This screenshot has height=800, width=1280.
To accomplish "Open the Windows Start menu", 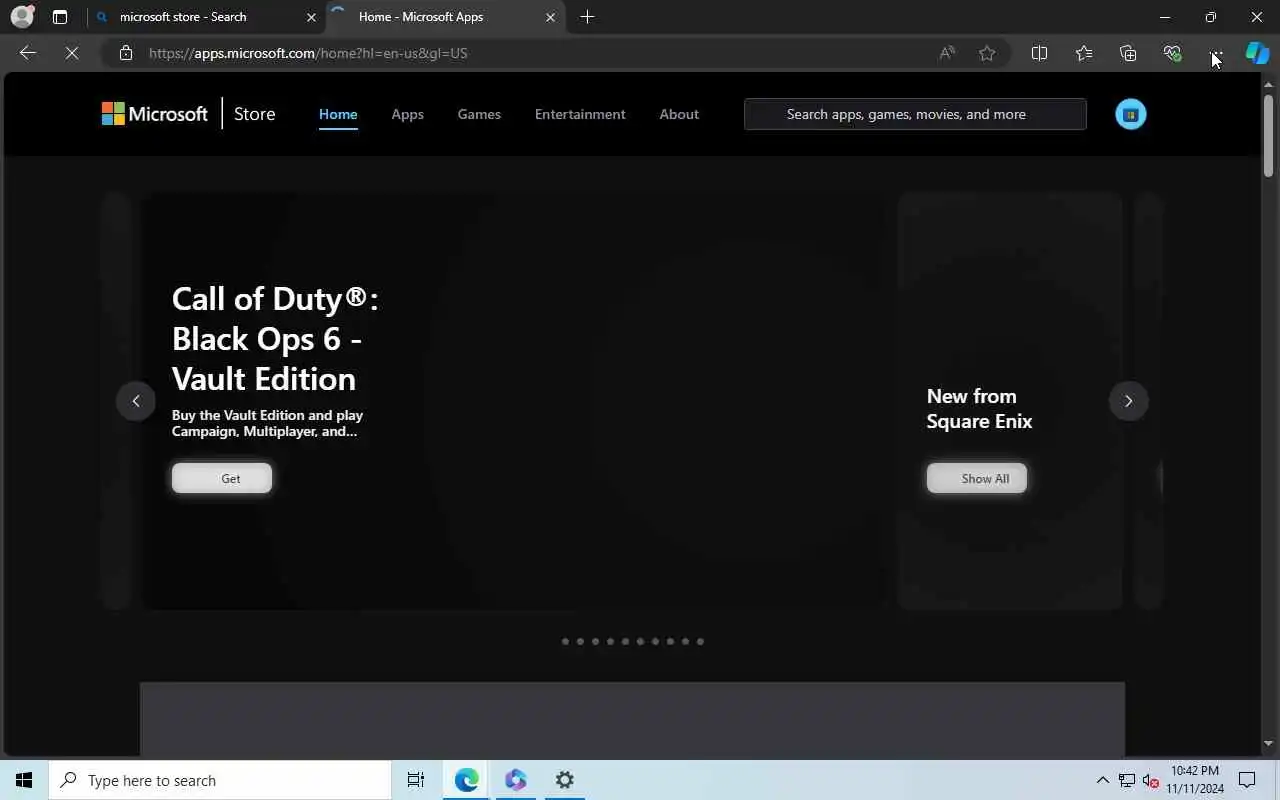I will 24,780.
